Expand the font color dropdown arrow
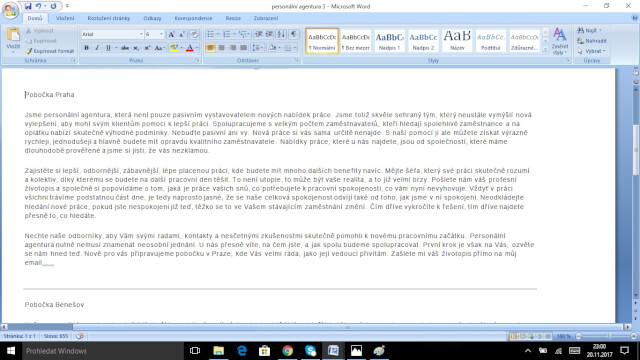Screen dimensions: 640x360 (x=197, y=48)
